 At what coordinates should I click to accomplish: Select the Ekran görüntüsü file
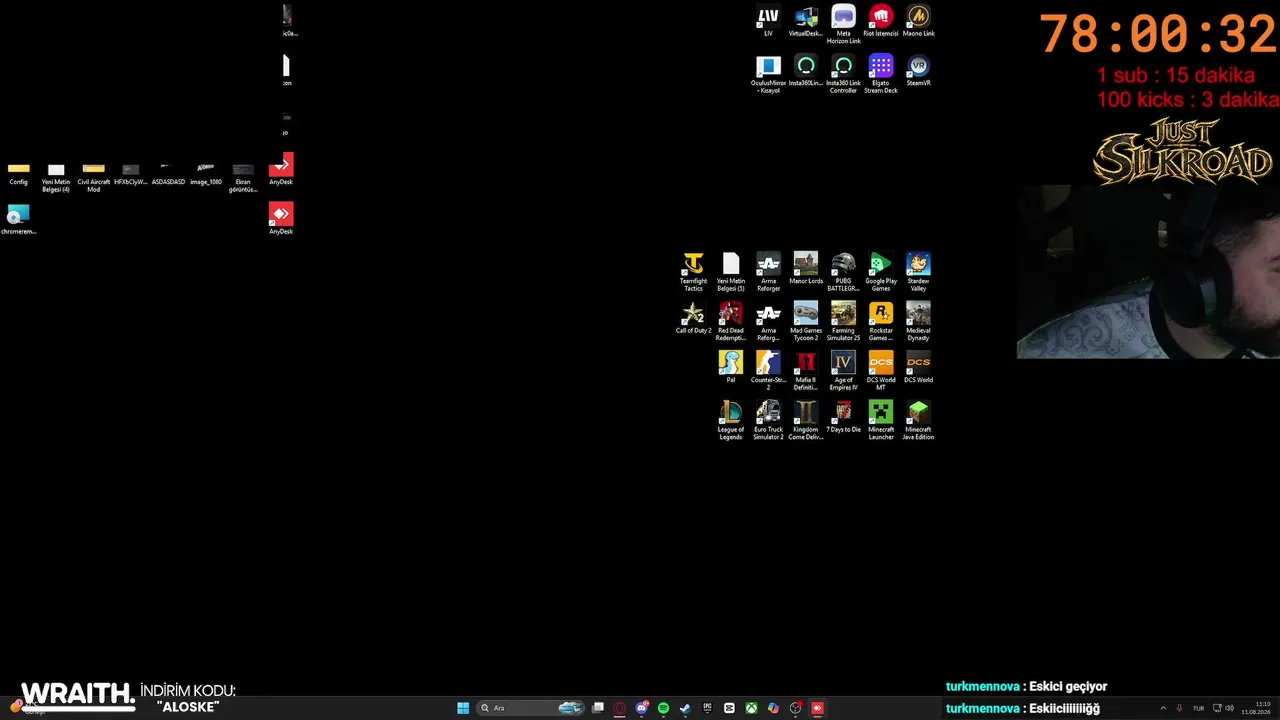coord(243,177)
